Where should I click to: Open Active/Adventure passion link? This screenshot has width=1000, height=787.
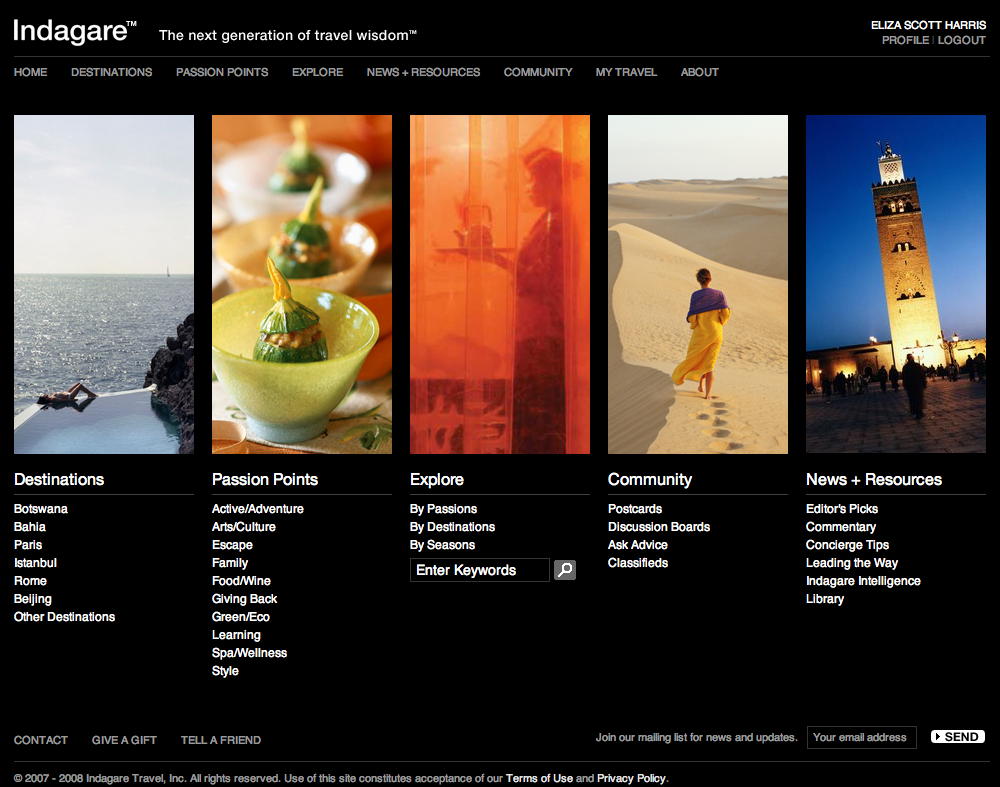click(258, 509)
